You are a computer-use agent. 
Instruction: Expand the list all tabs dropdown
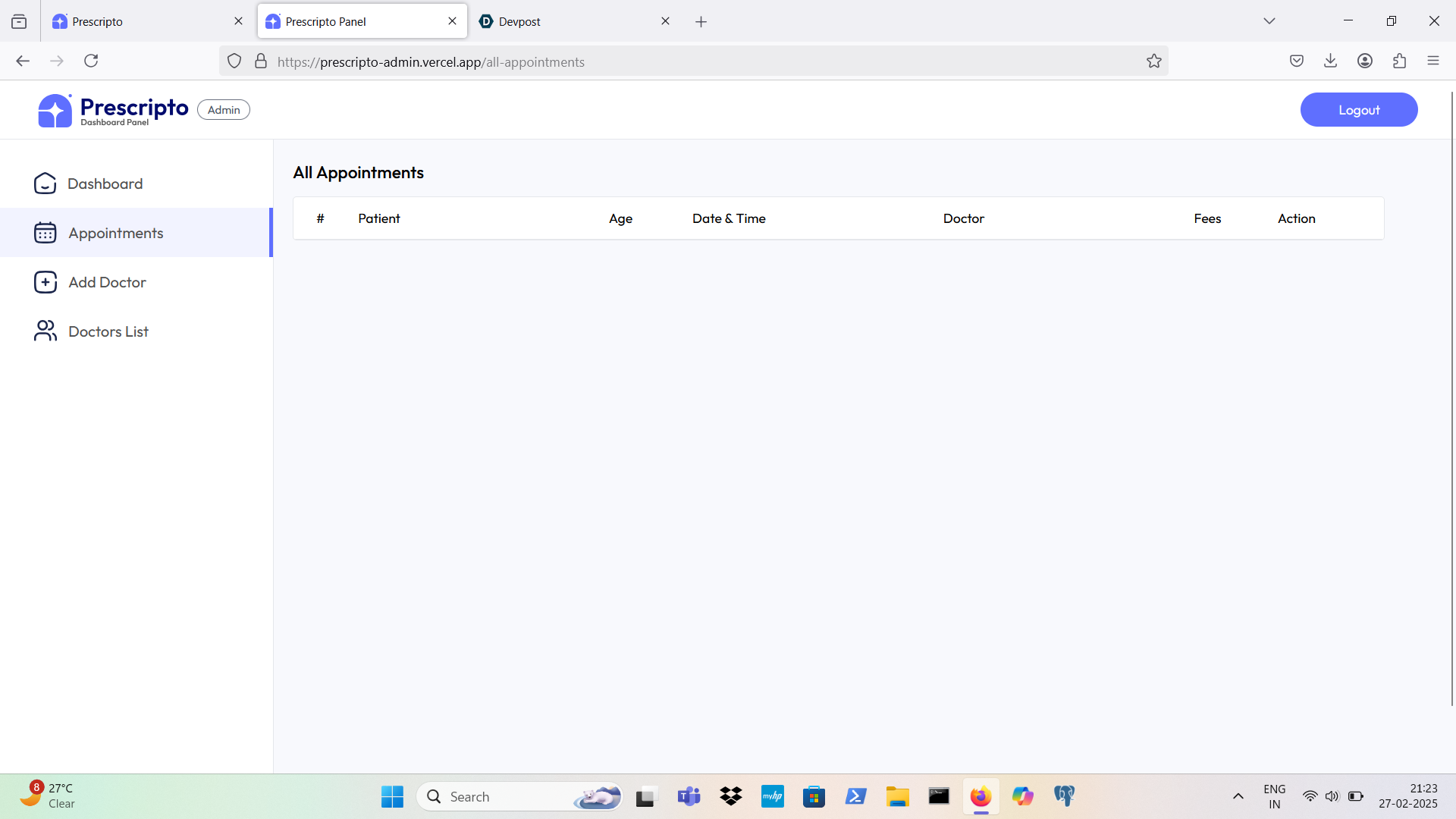(1269, 21)
